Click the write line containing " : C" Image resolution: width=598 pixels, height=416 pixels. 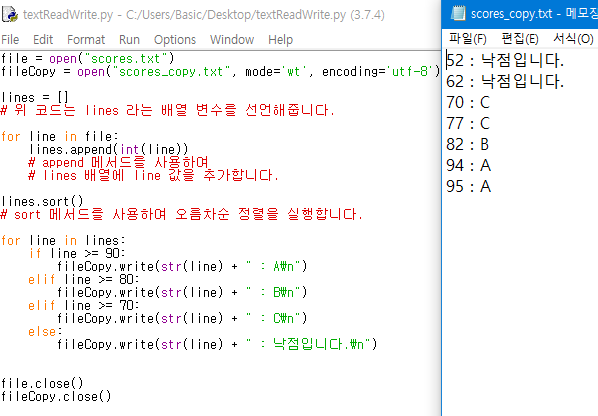click(182, 318)
